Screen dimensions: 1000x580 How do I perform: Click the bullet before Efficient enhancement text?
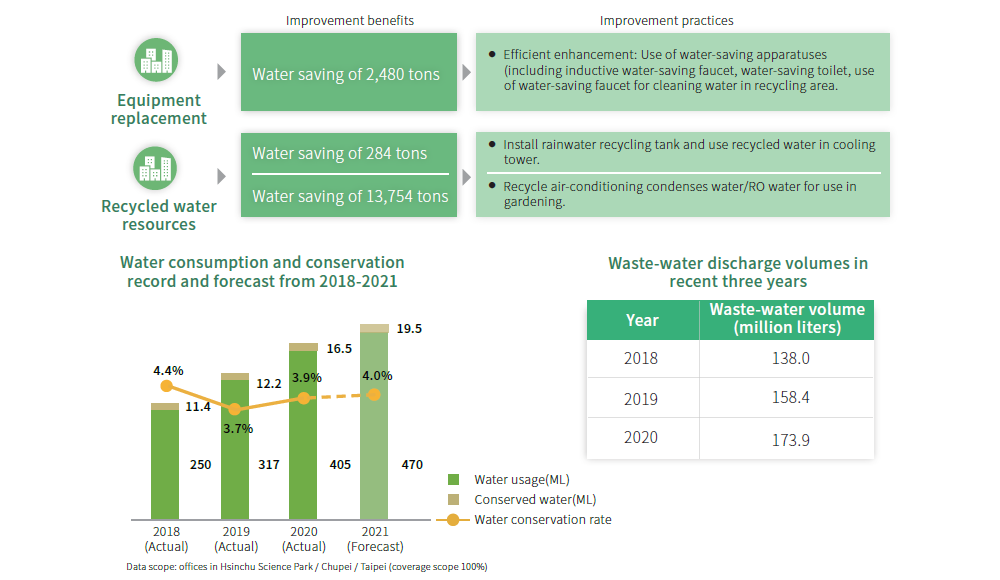coord(491,53)
